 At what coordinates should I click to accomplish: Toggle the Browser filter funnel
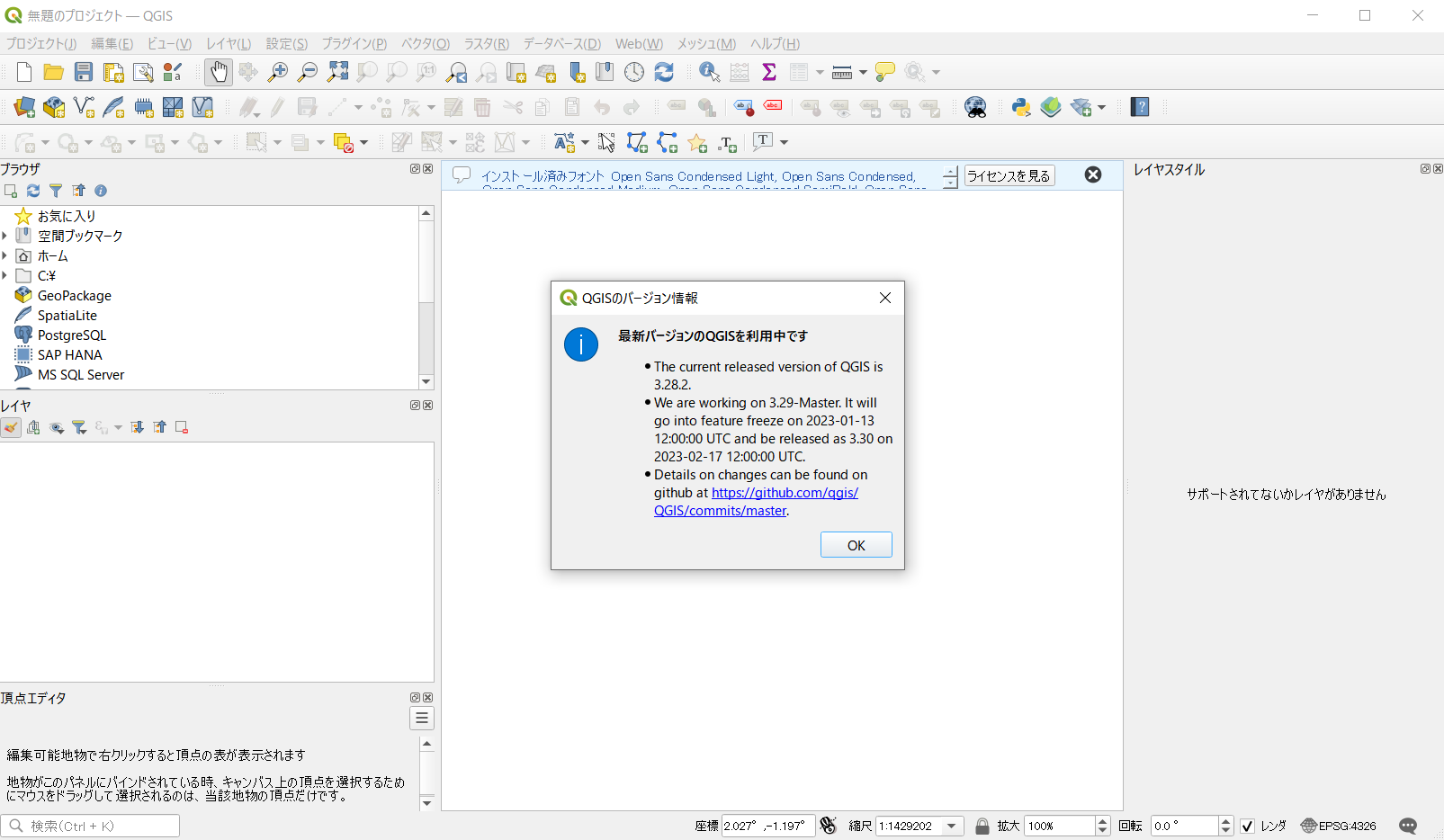pos(56,191)
